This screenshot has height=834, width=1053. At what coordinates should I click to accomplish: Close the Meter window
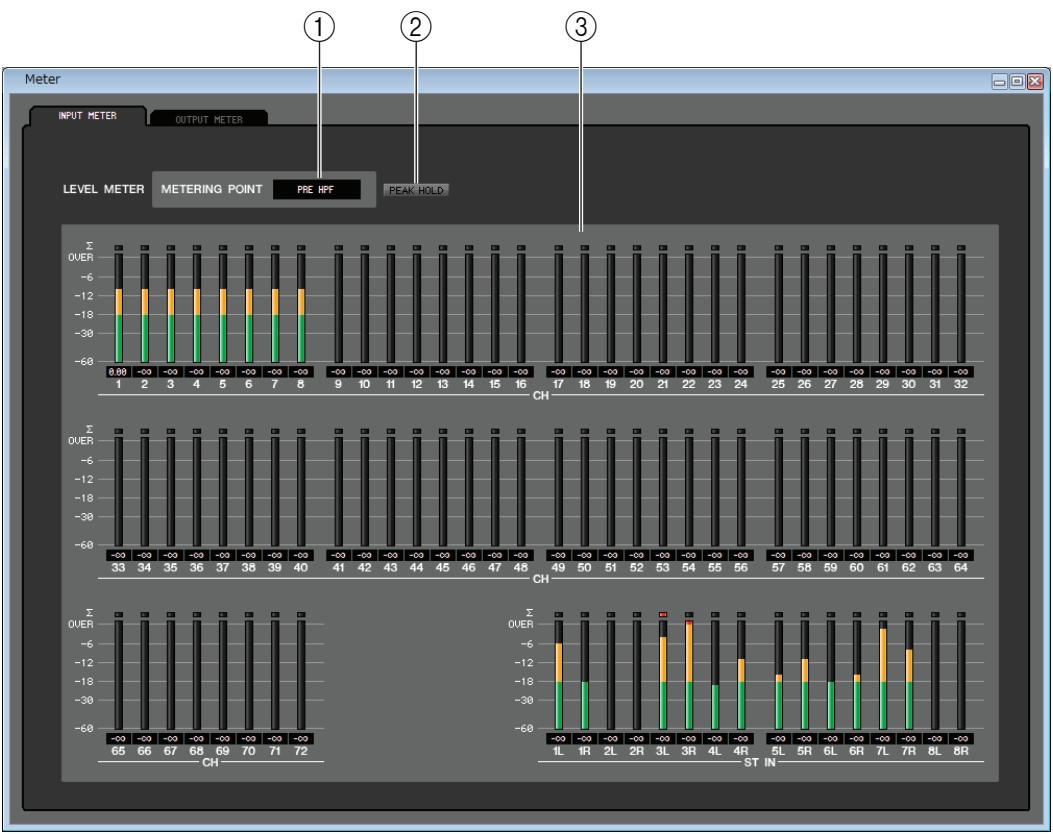(1036, 81)
